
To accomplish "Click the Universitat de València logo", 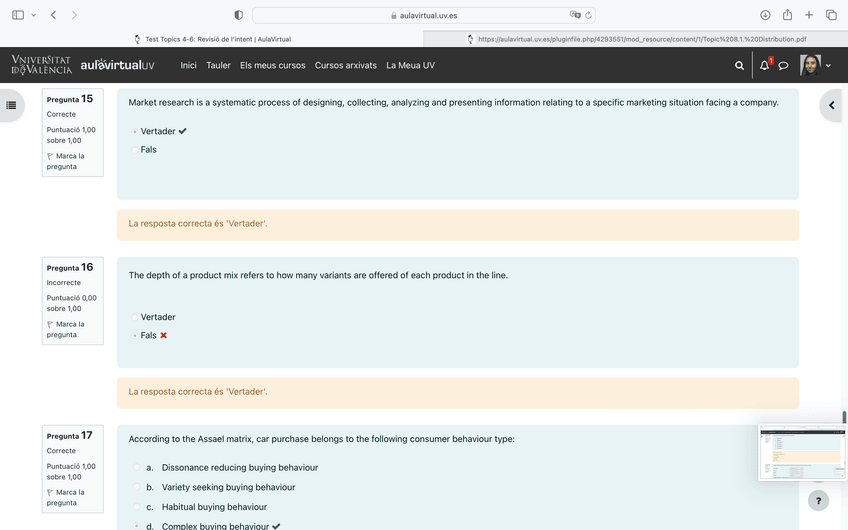I will pos(41,65).
